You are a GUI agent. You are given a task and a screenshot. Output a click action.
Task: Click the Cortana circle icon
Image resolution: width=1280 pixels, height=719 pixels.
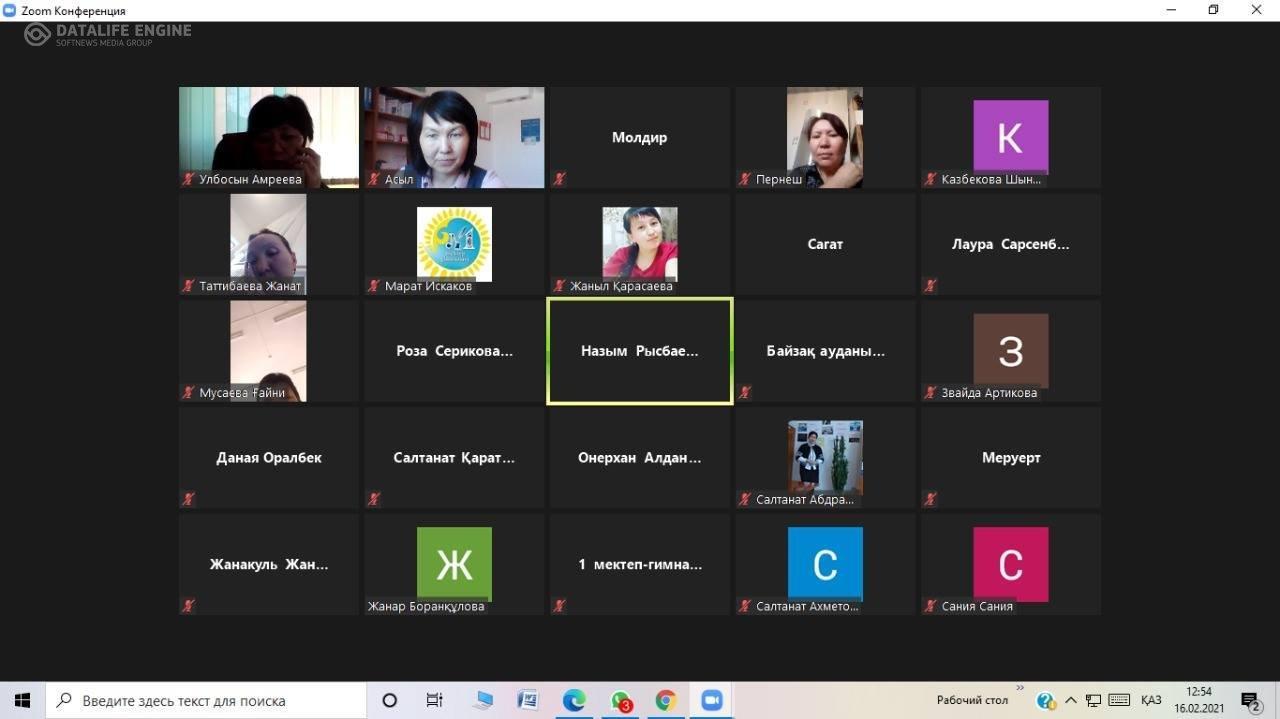(x=390, y=700)
